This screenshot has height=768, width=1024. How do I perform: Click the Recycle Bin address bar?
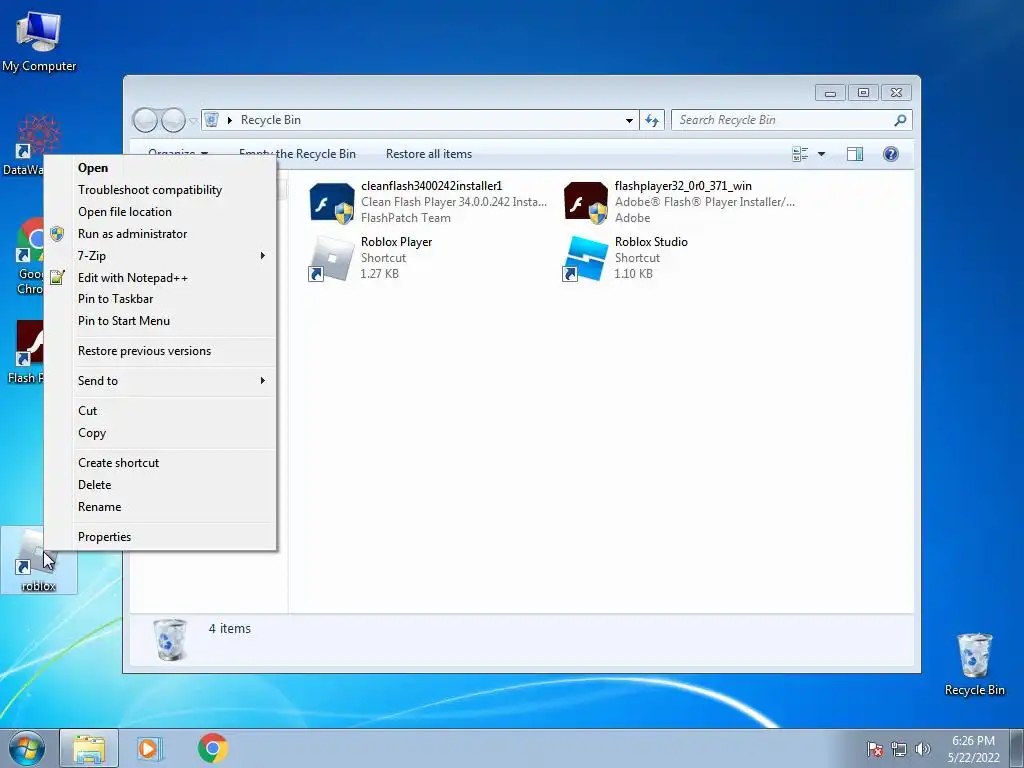click(420, 120)
